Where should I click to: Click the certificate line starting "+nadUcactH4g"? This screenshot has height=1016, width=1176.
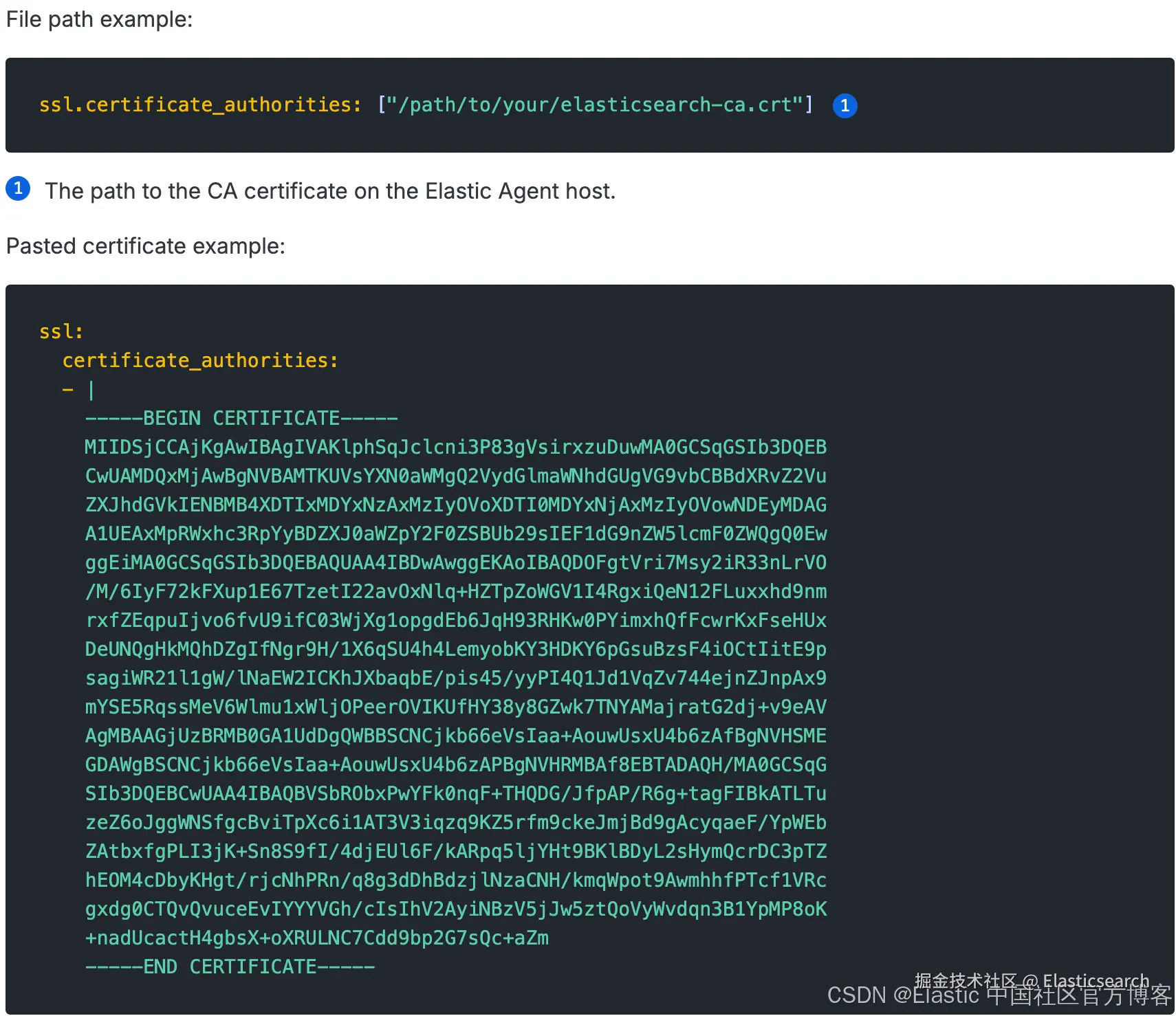tap(317, 938)
